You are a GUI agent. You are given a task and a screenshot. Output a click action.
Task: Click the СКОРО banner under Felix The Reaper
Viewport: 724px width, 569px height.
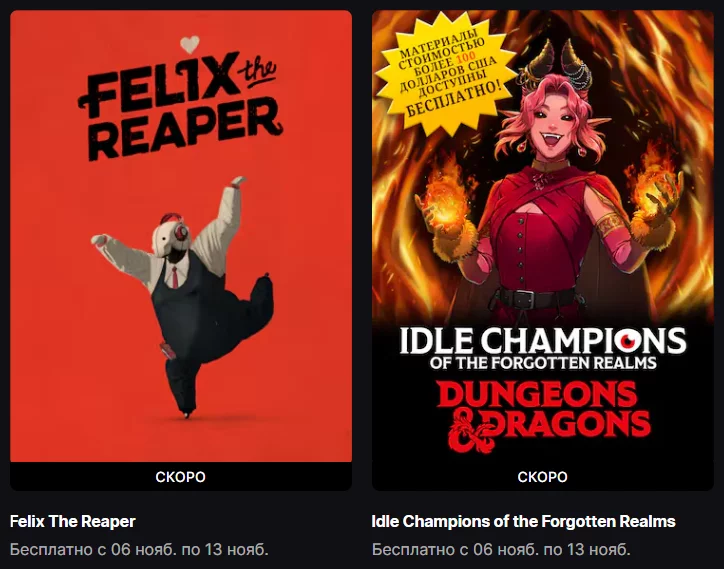coord(181,477)
